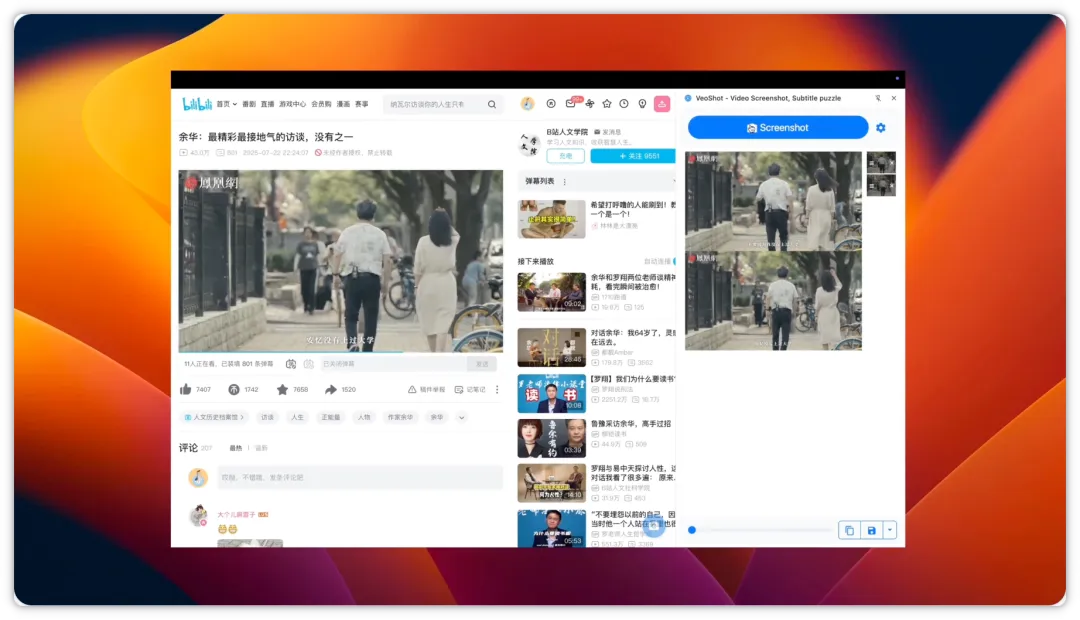This screenshot has width=1080, height=620.
Task: Select the 正能量 tag
Action: [x=331, y=417]
